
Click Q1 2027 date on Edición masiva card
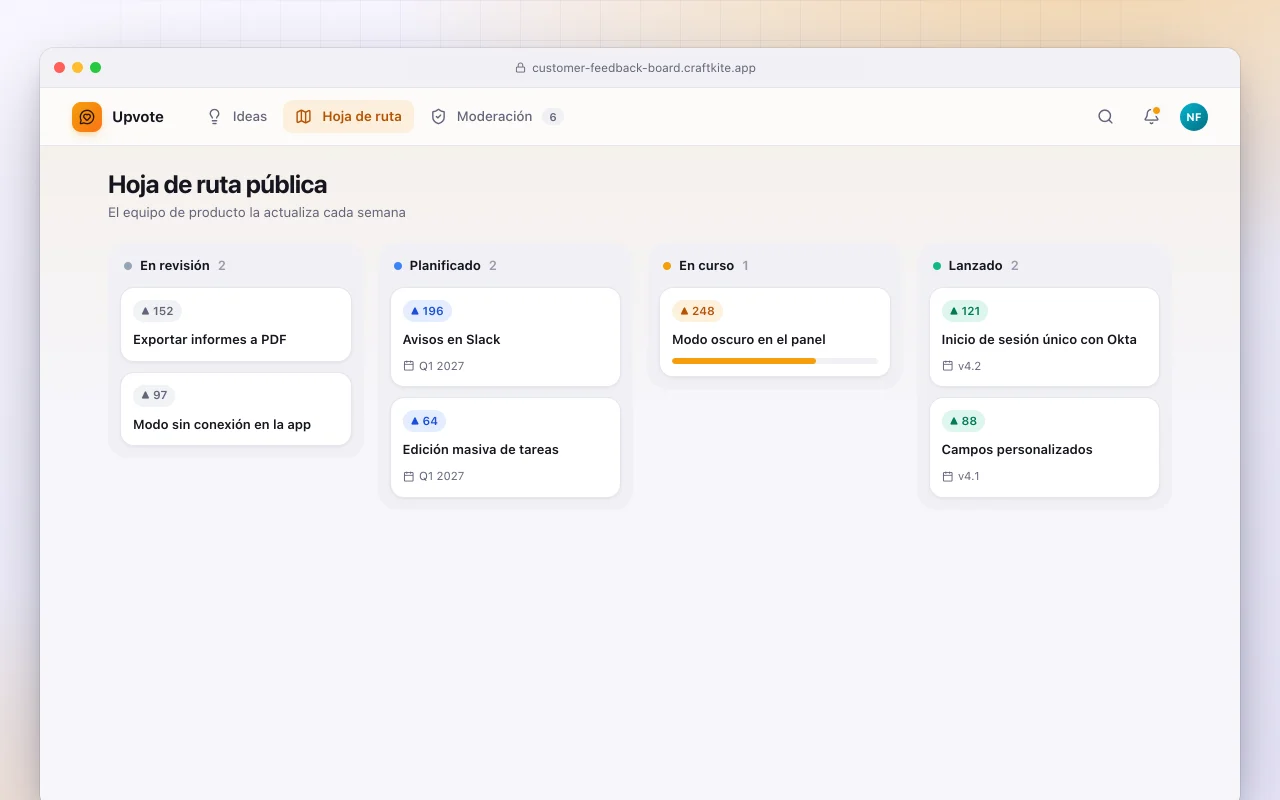click(434, 476)
